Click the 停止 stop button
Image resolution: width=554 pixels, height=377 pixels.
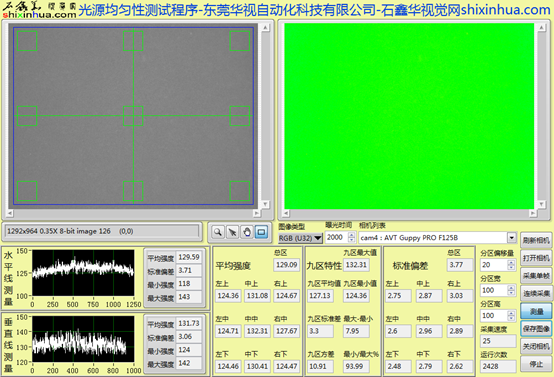[x=536, y=364]
